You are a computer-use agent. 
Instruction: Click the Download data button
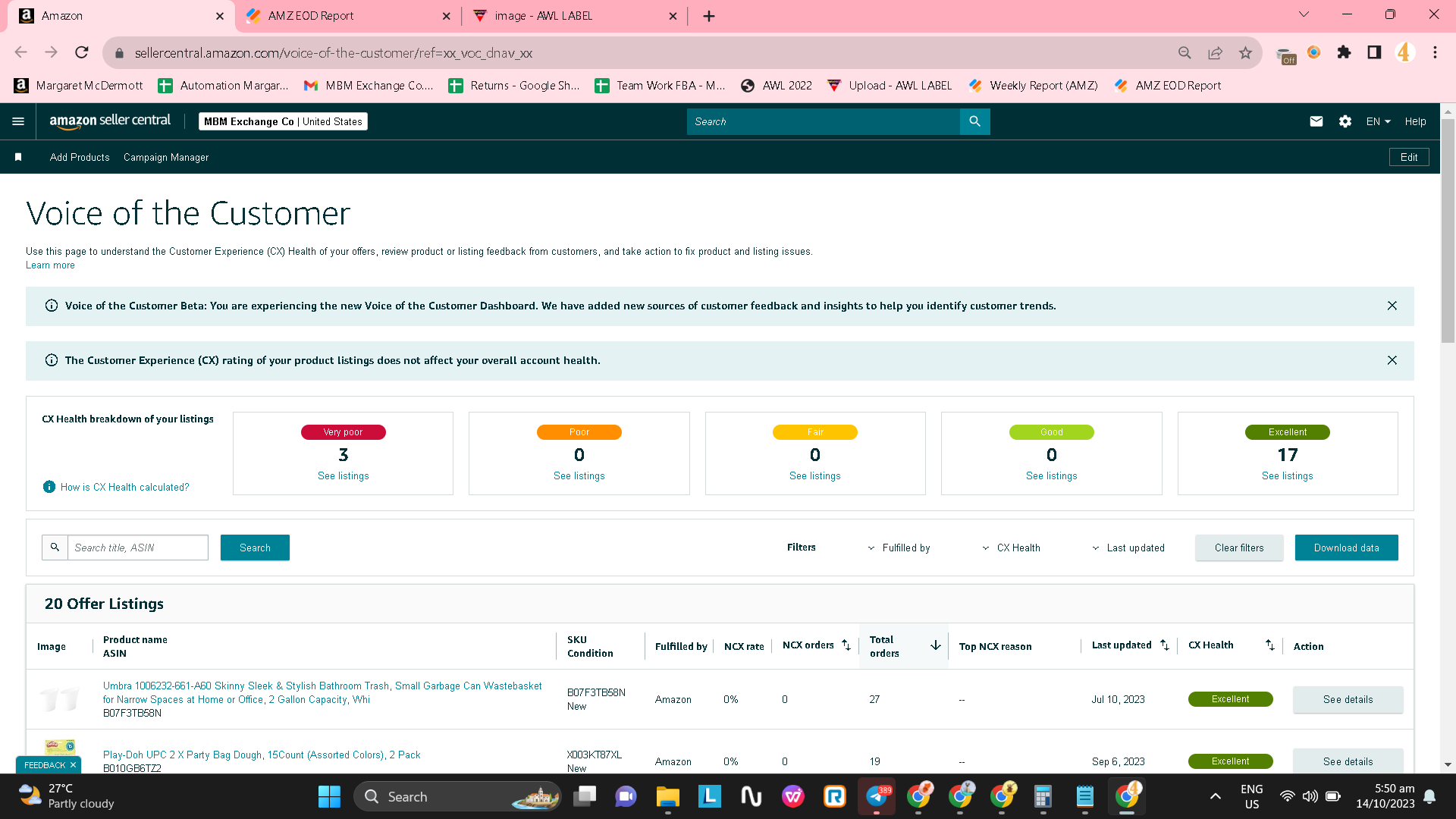(1346, 548)
